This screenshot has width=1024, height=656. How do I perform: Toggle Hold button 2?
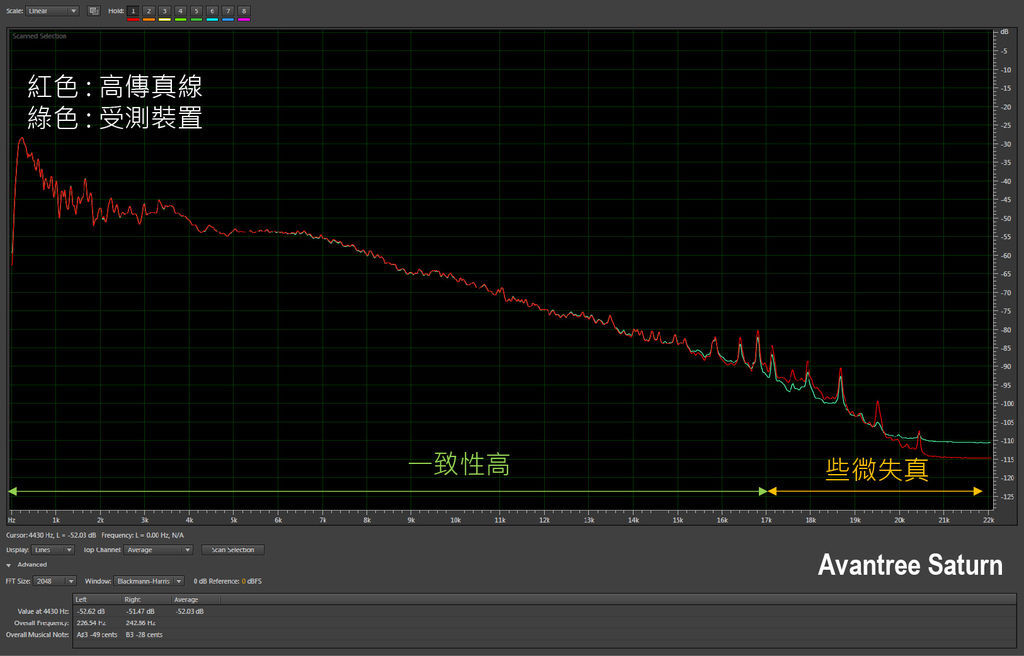(x=148, y=11)
